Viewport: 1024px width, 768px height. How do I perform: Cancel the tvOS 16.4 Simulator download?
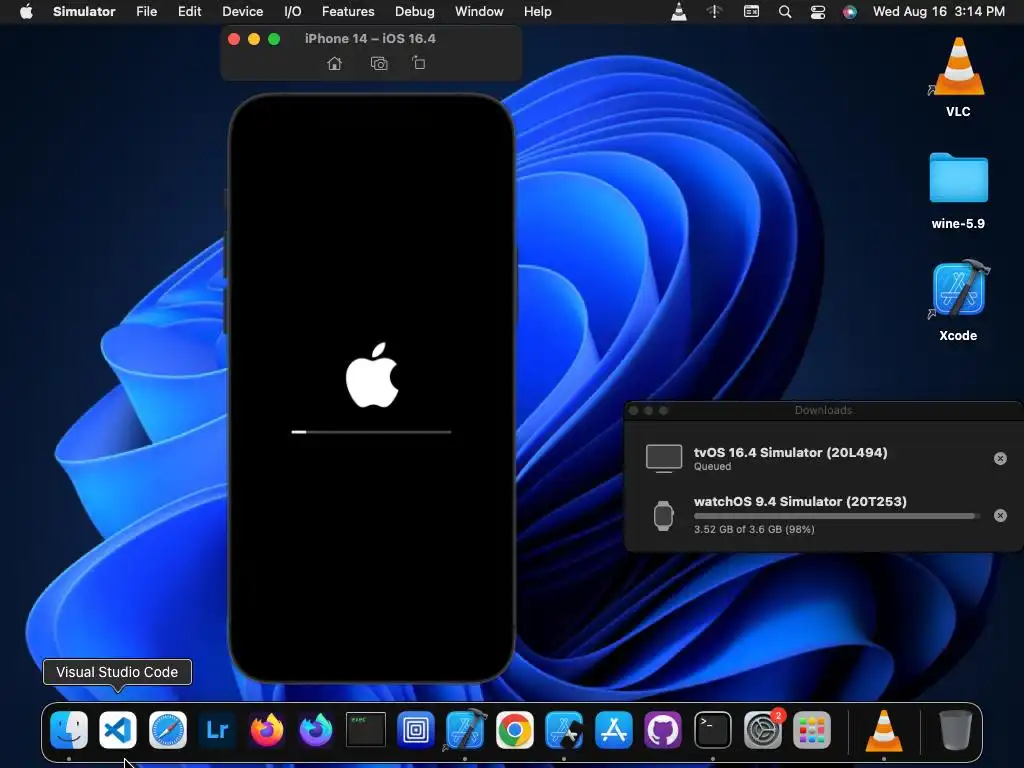1000,458
